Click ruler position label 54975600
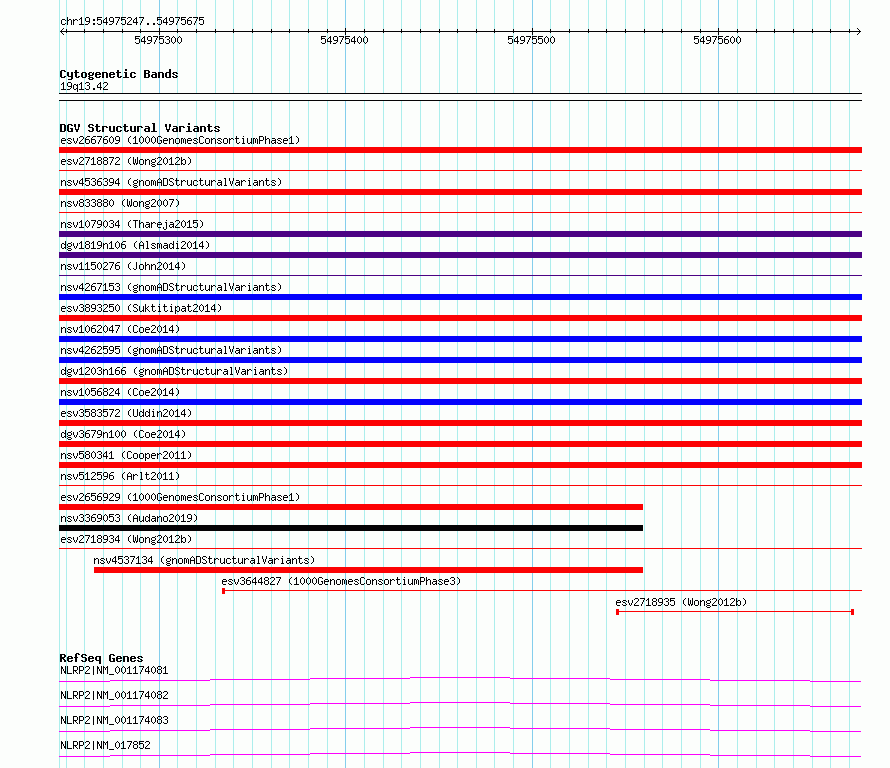The height and width of the screenshot is (768, 890). pos(717,40)
